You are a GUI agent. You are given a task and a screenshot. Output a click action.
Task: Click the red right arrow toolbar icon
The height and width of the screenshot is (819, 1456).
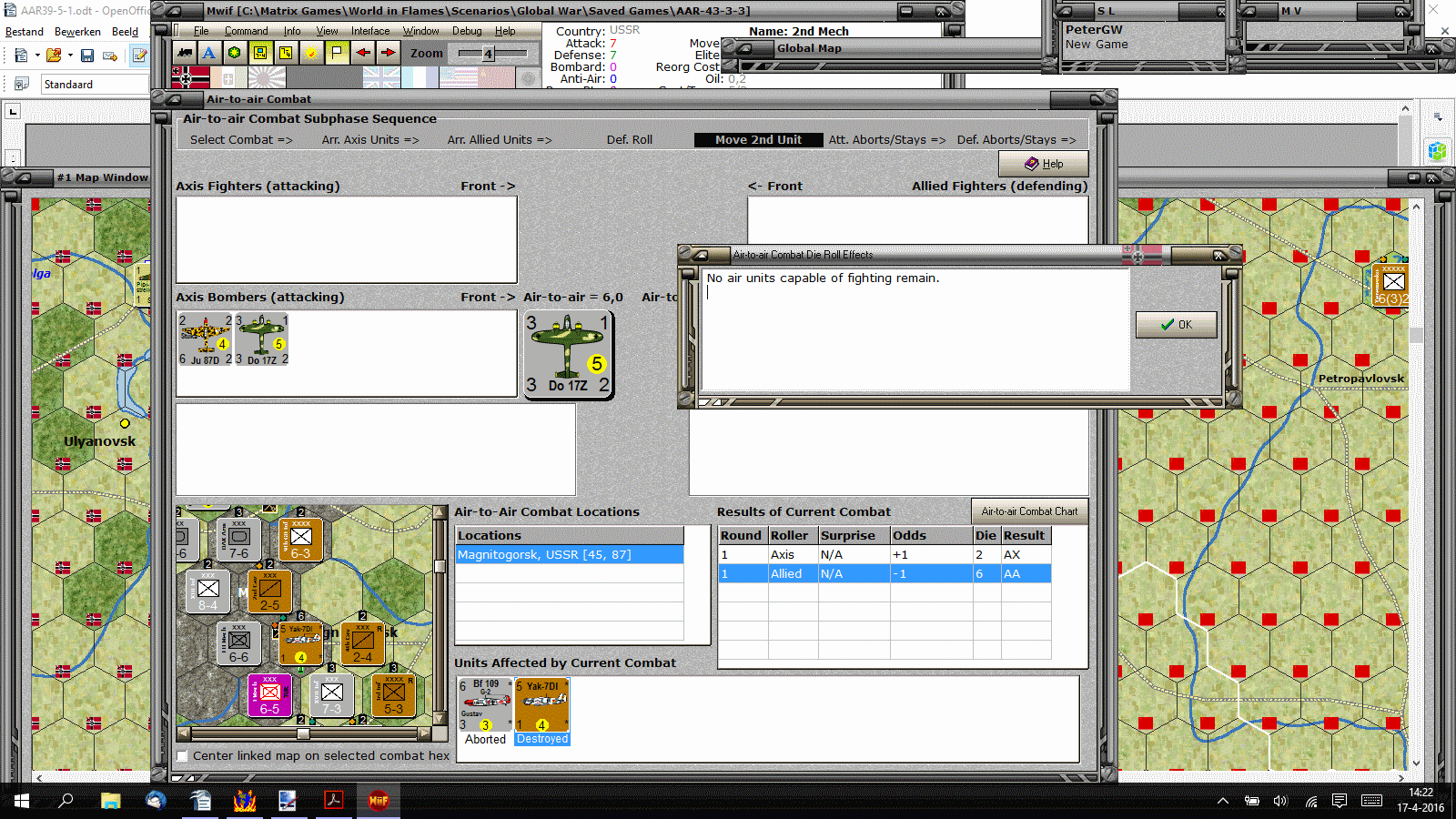(389, 53)
